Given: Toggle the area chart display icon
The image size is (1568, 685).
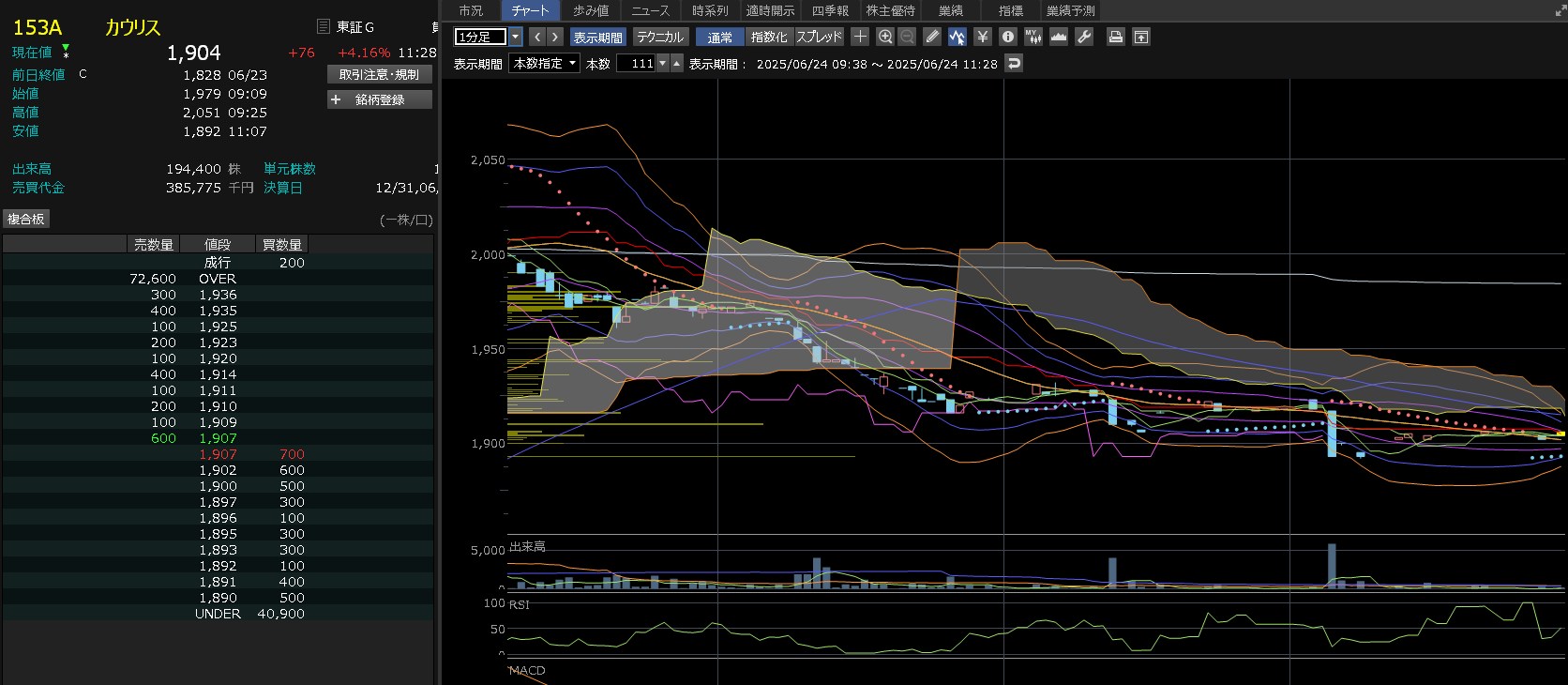Looking at the screenshot, I should [x=1059, y=37].
